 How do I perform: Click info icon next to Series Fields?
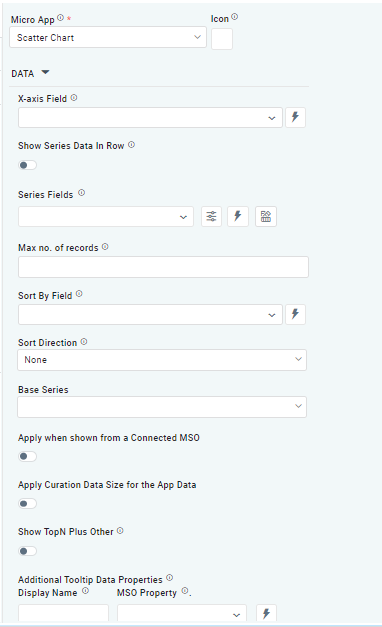click(82, 193)
